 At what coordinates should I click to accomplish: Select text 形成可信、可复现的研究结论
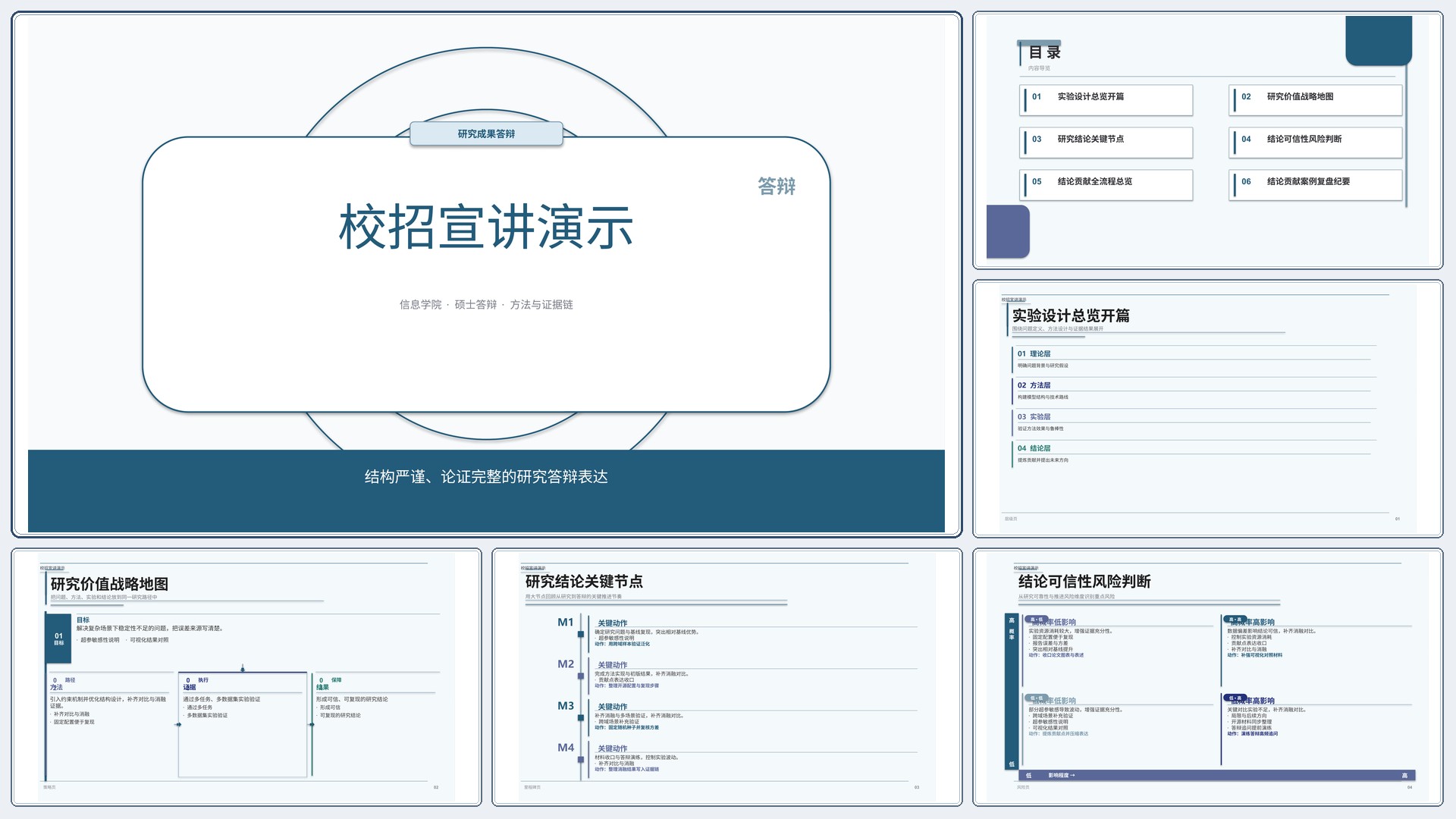(352, 699)
